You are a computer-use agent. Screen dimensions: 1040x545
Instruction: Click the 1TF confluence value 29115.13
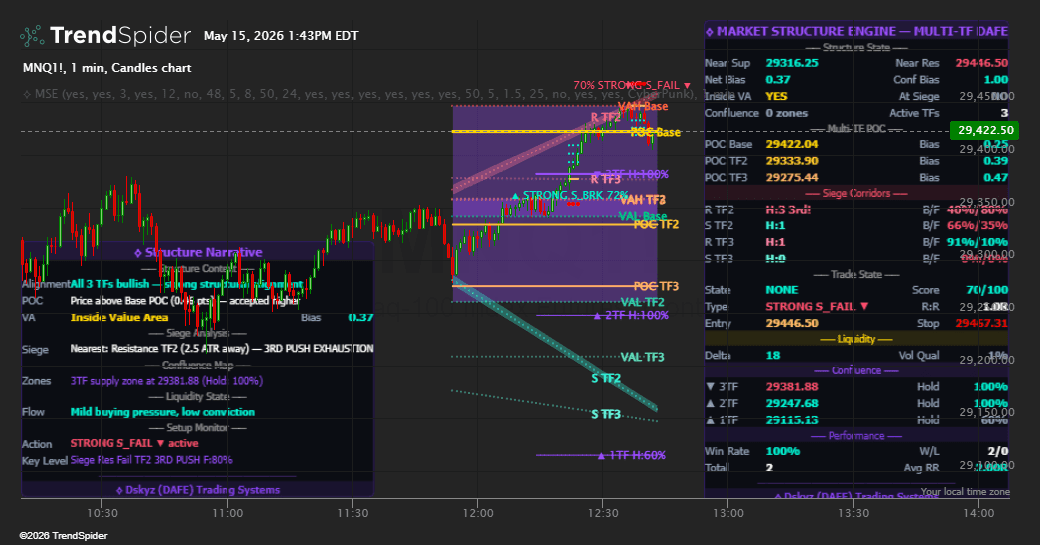[x=792, y=420]
